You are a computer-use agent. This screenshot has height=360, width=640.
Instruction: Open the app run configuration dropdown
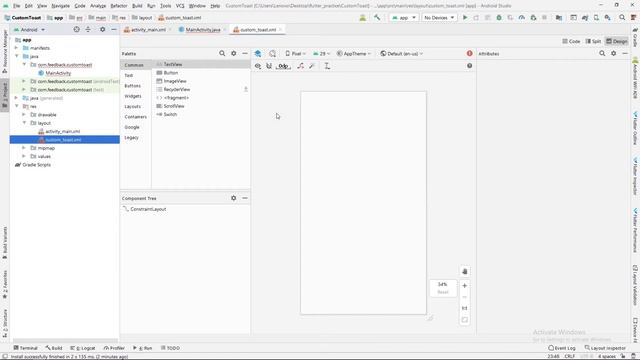tap(404, 18)
